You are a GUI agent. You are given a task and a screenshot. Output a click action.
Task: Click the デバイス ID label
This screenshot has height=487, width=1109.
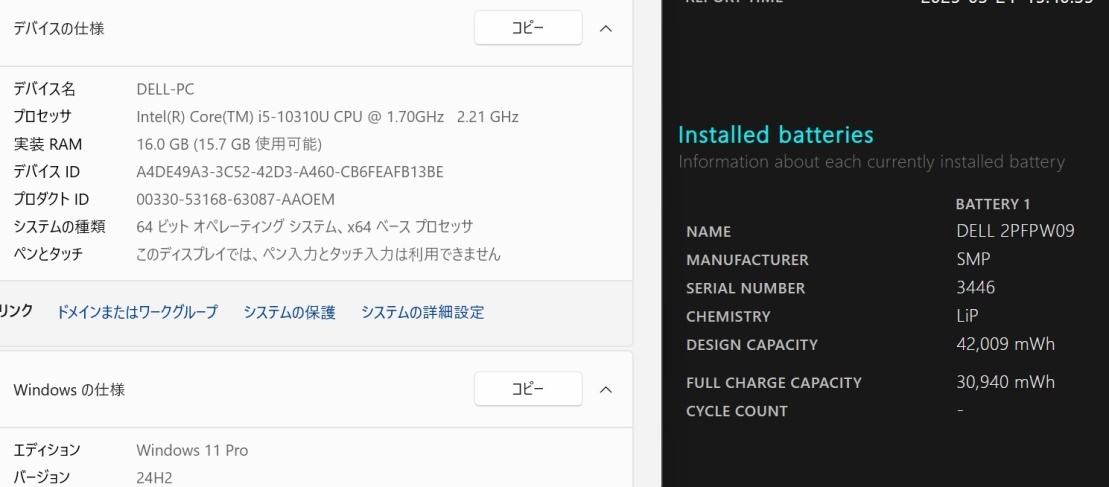coord(47,172)
